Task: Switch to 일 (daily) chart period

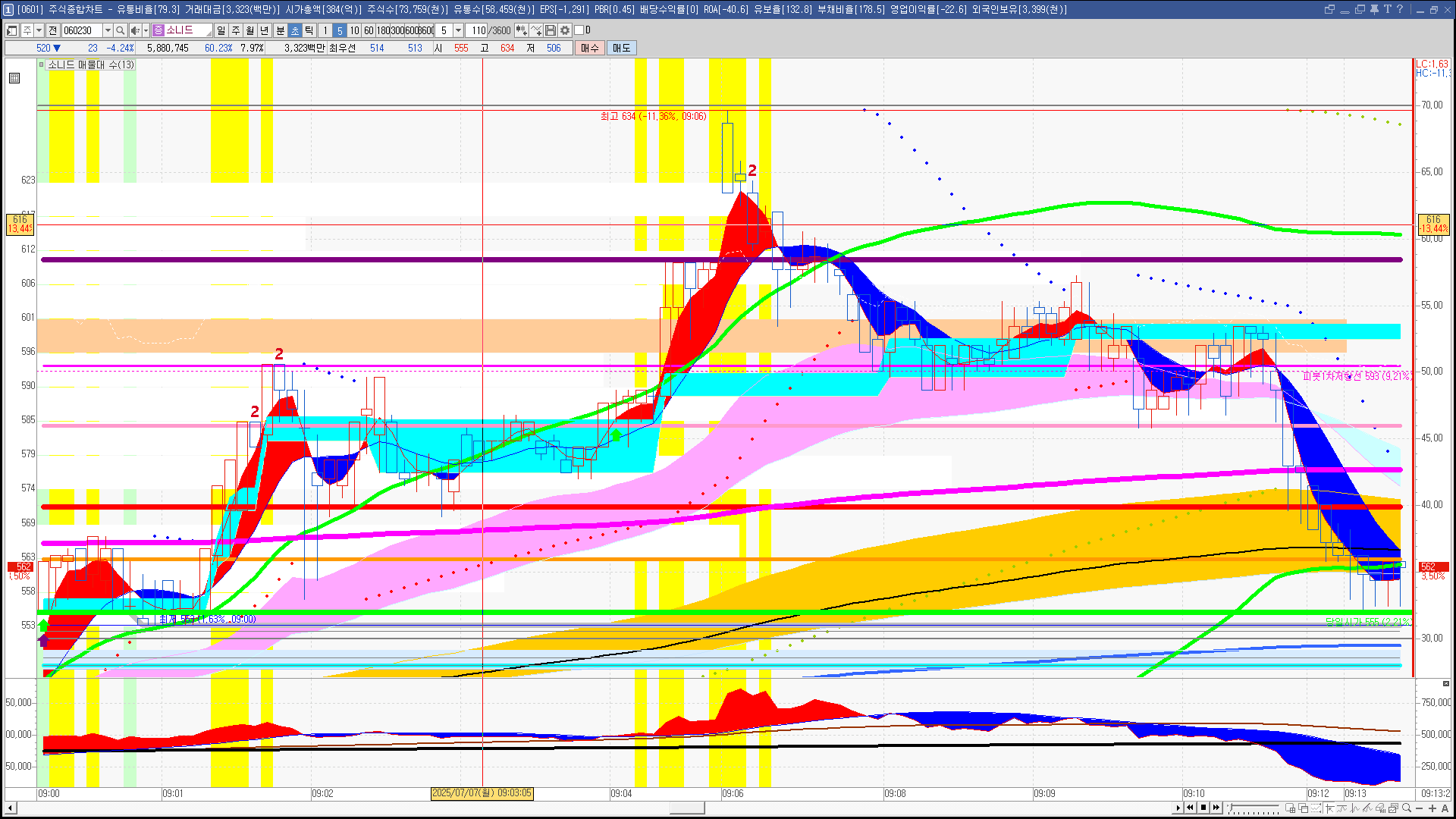Action: tap(221, 30)
